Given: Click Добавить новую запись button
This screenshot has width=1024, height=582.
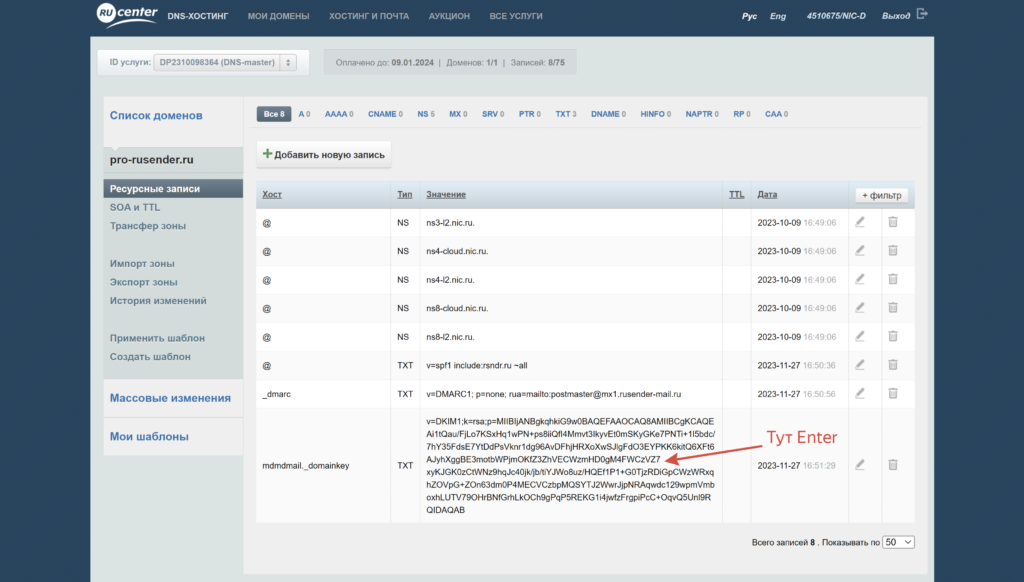Looking at the screenshot, I should click(x=323, y=155).
